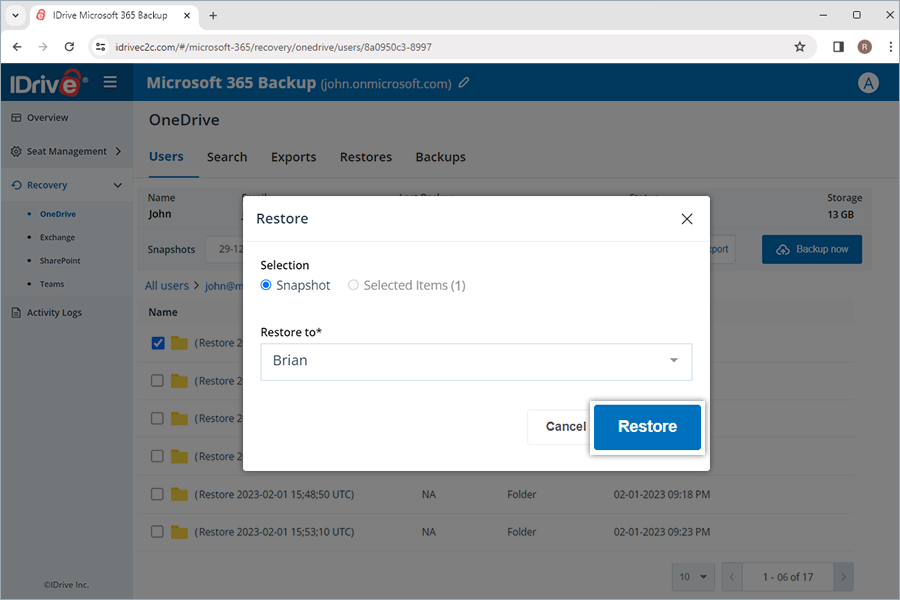The width and height of the screenshot is (900, 600).
Task: Open the hamburger menu next to IDrive logo
Action: (x=110, y=82)
